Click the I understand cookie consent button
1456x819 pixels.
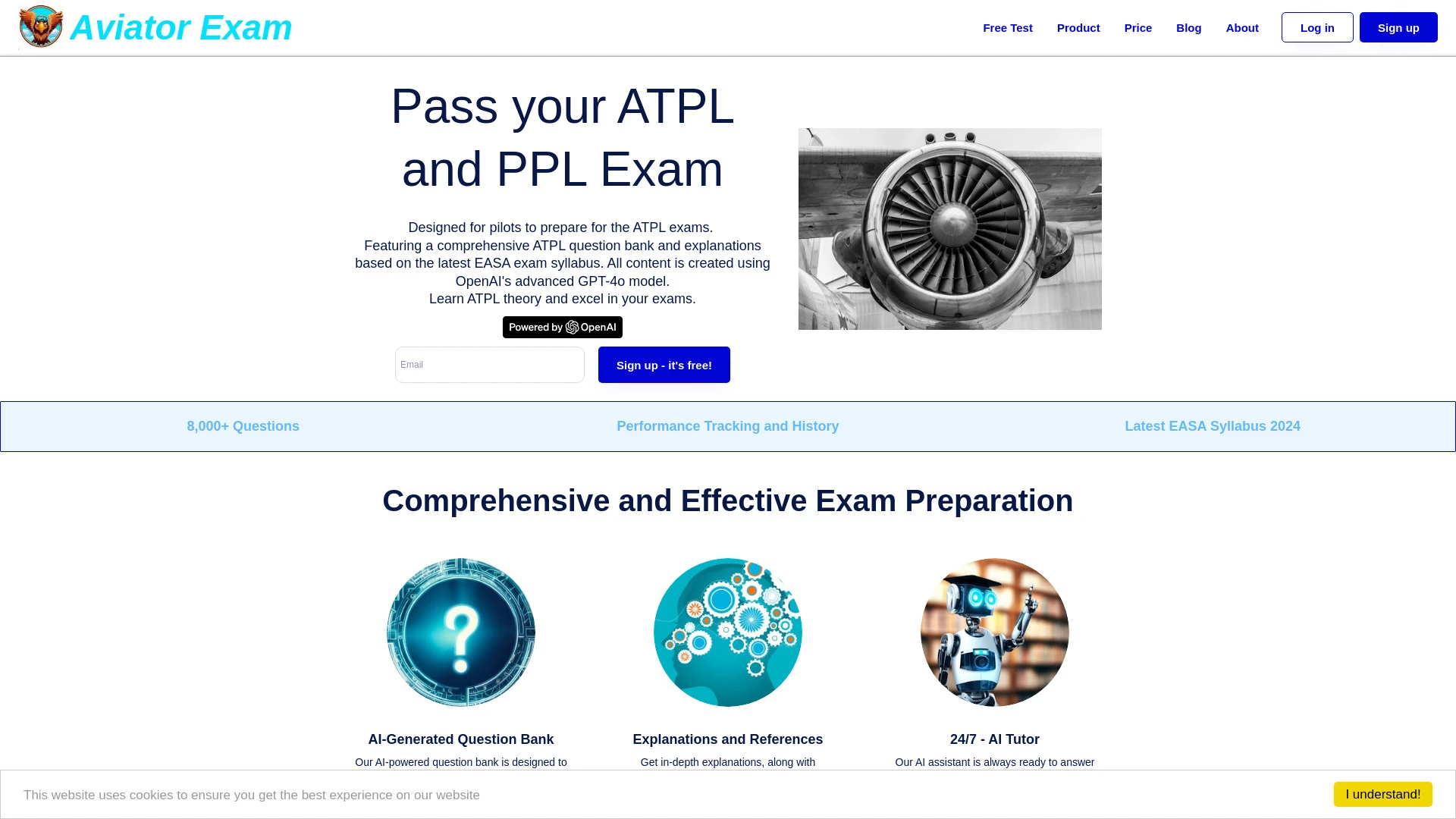click(x=1383, y=794)
